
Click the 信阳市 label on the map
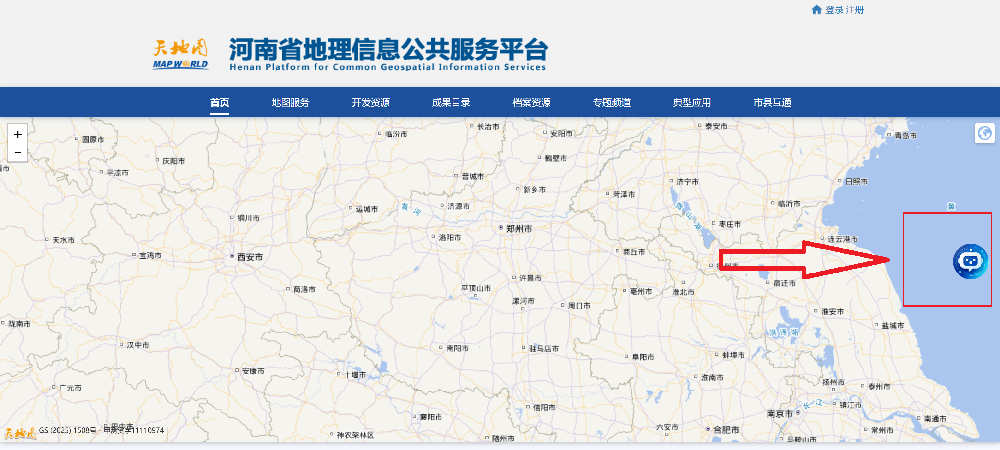pos(544,407)
